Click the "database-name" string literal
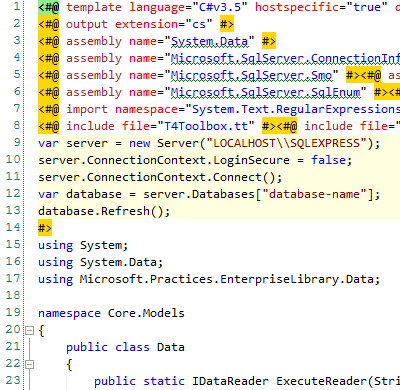Viewport: 400px width, 390px height. 314,194
